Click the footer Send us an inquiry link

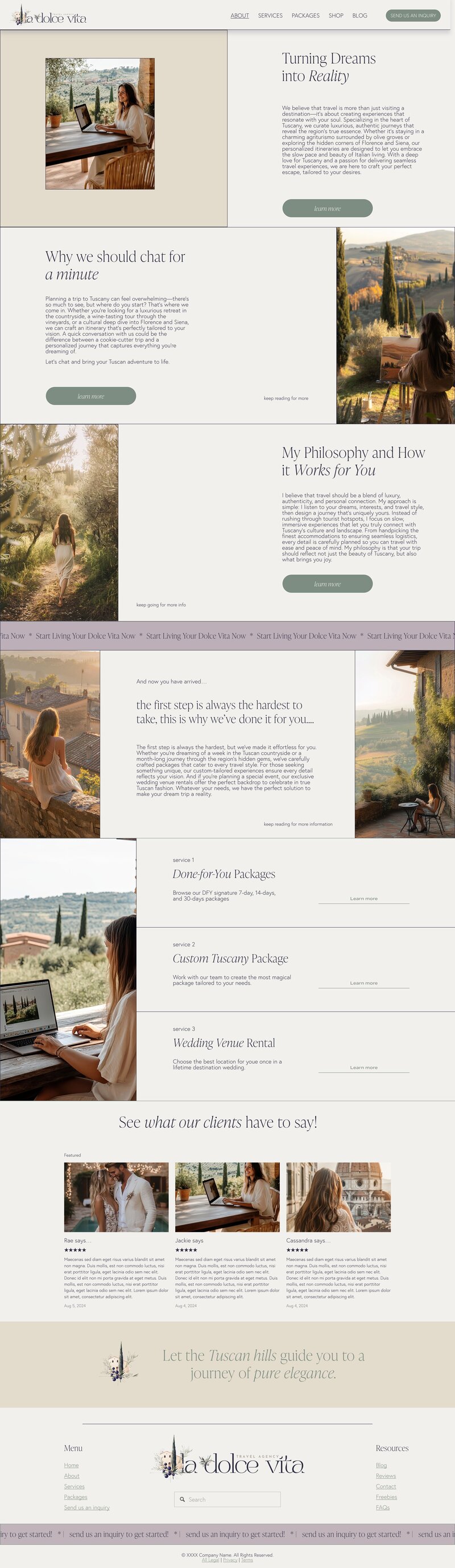tap(86, 1508)
